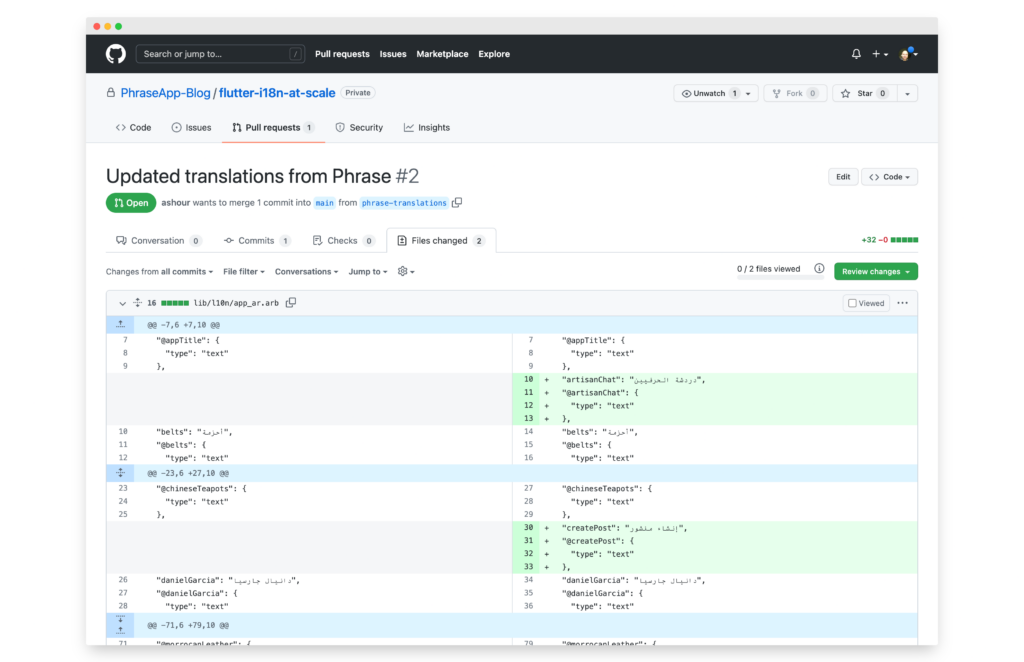
Task: Expand lines above the first diff hunk
Action: click(x=120, y=325)
